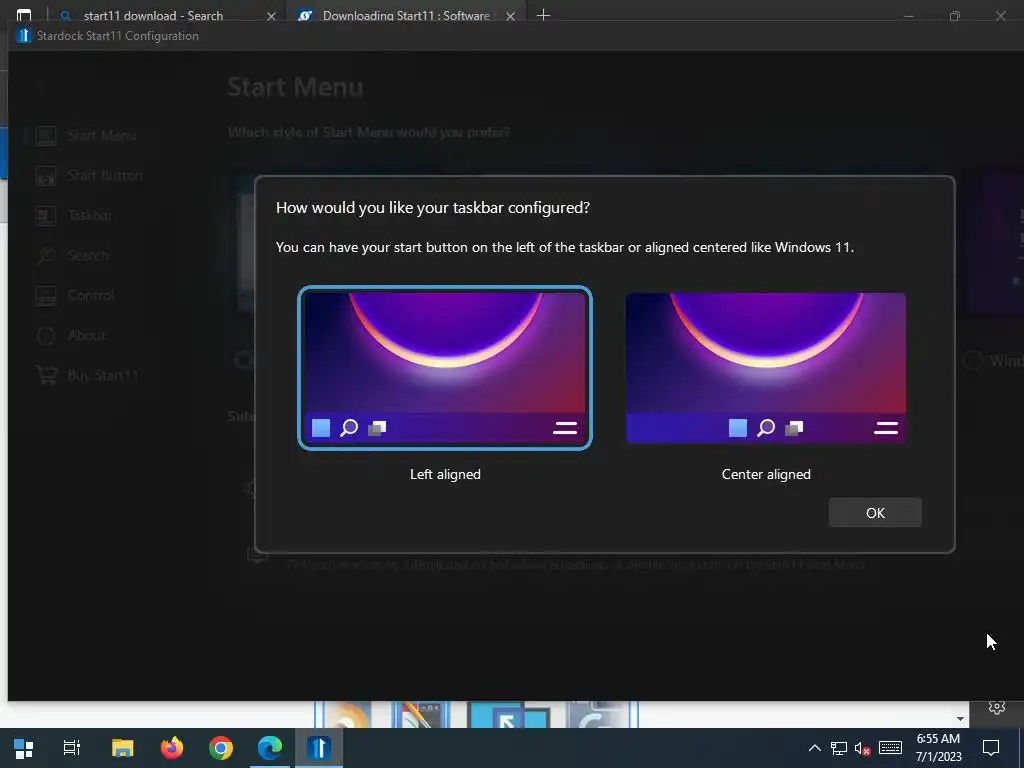Viewport: 1024px width, 768px height.
Task: Open Search section in sidebar
Action: click(x=88, y=255)
